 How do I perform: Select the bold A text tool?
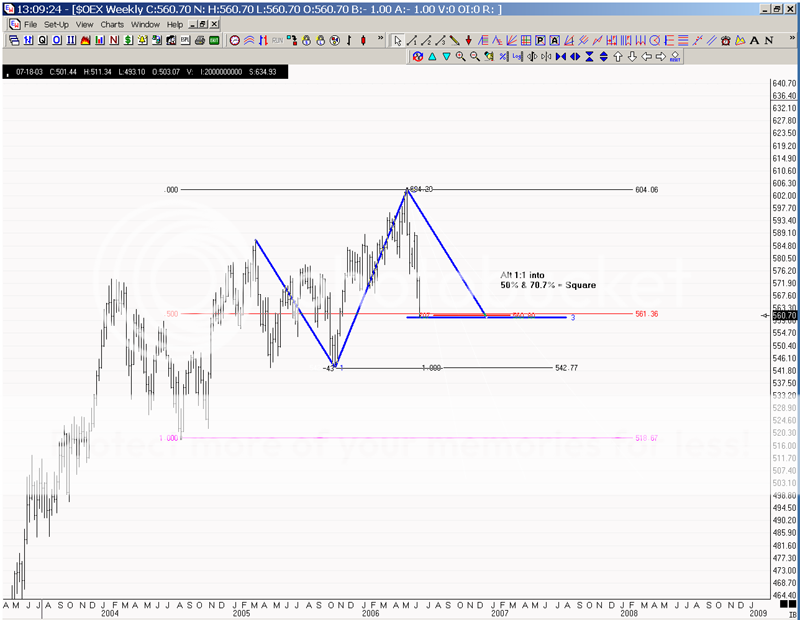(754, 41)
